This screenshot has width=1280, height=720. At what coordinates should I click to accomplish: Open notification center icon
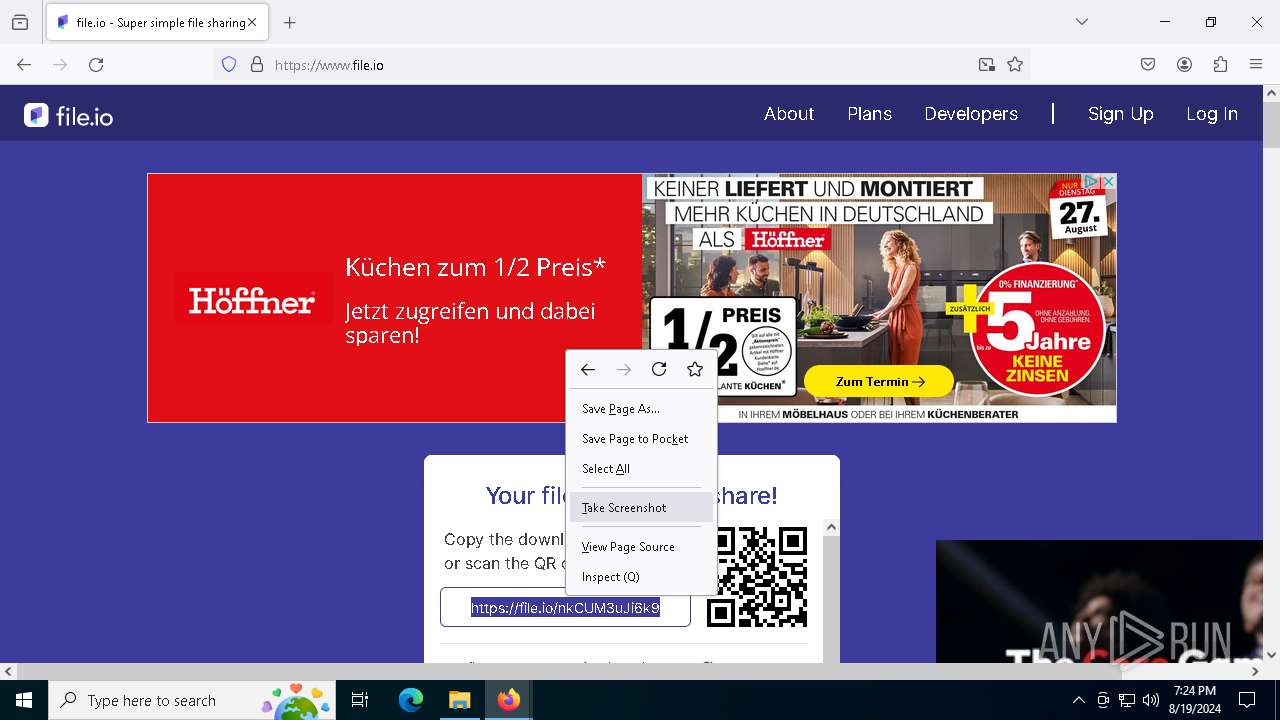(x=1247, y=700)
